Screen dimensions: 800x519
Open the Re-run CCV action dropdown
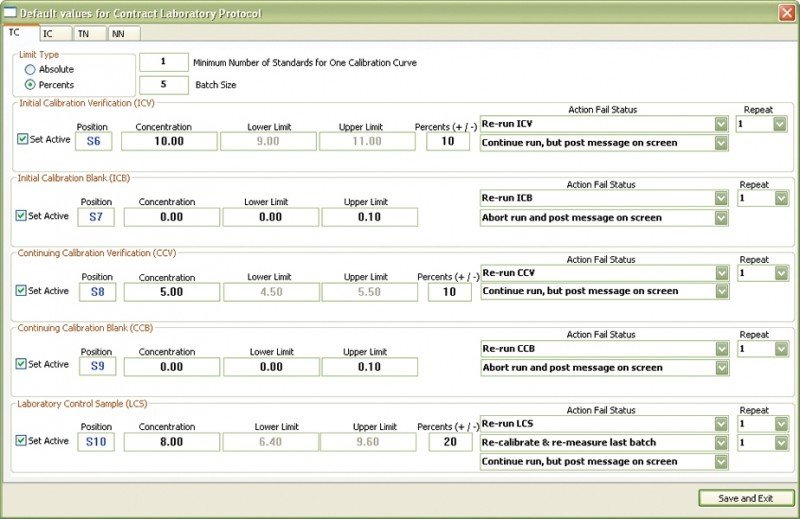click(x=720, y=272)
